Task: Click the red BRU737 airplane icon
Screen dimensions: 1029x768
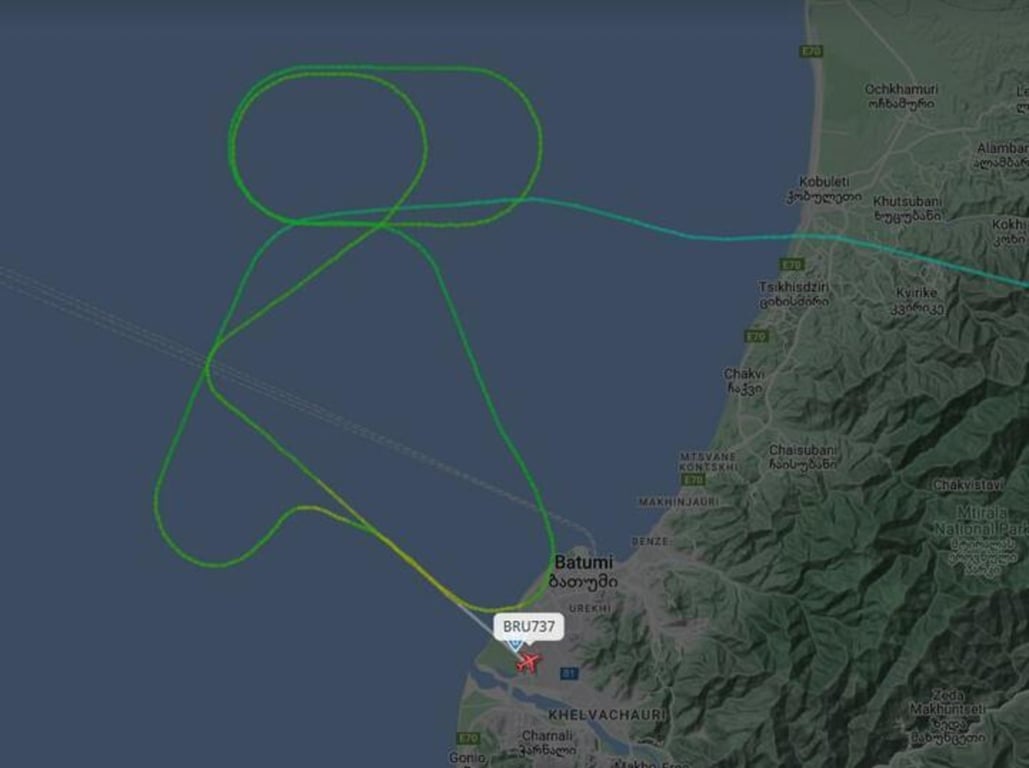Action: (x=527, y=662)
